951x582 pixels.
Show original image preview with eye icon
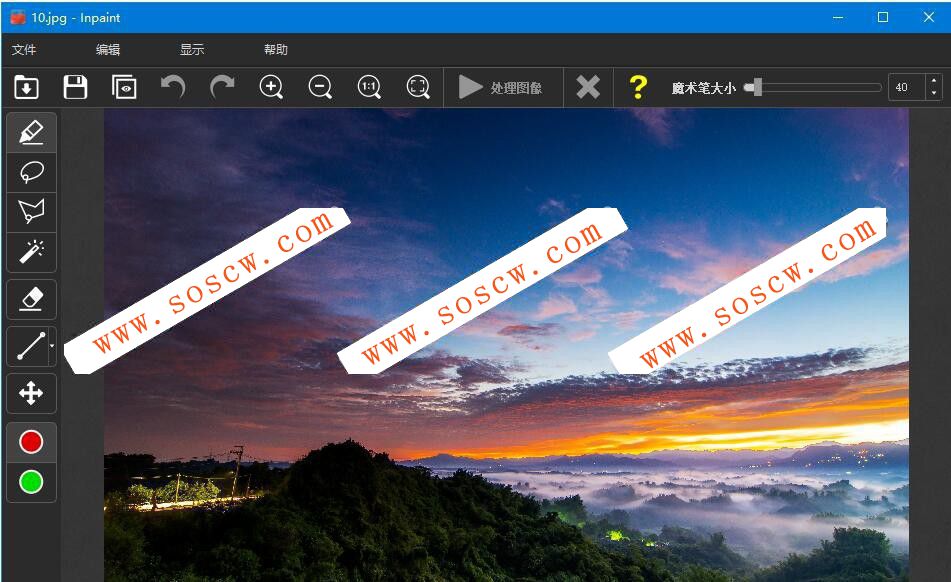tap(124, 87)
